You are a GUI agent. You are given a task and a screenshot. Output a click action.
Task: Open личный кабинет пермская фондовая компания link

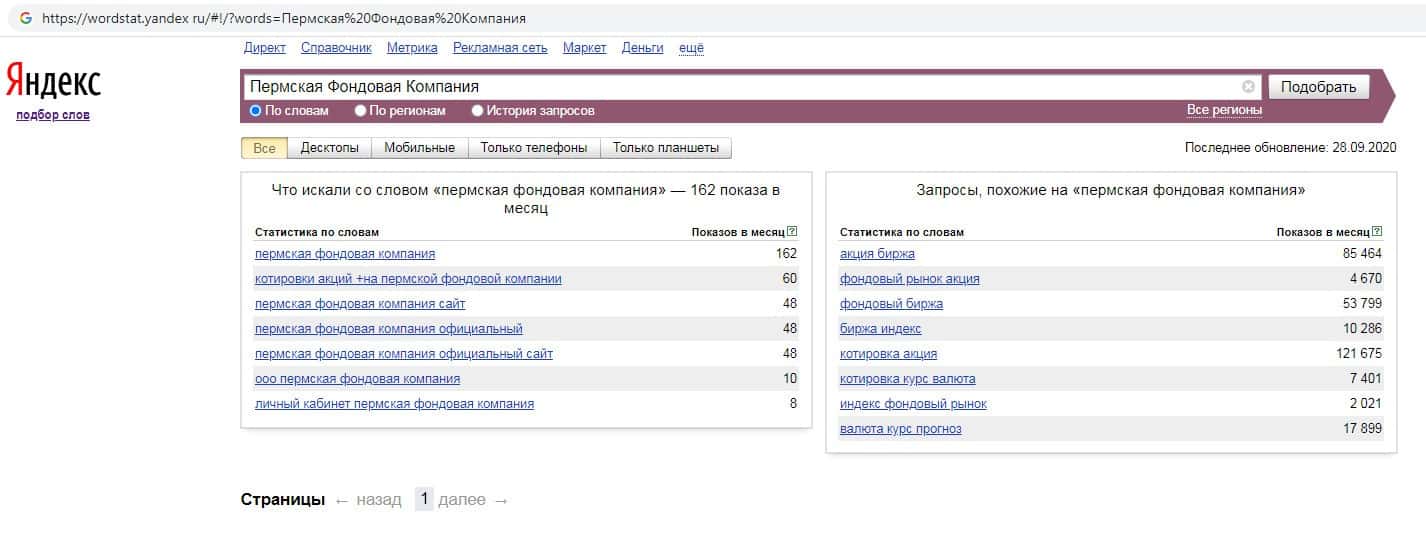[x=394, y=404]
